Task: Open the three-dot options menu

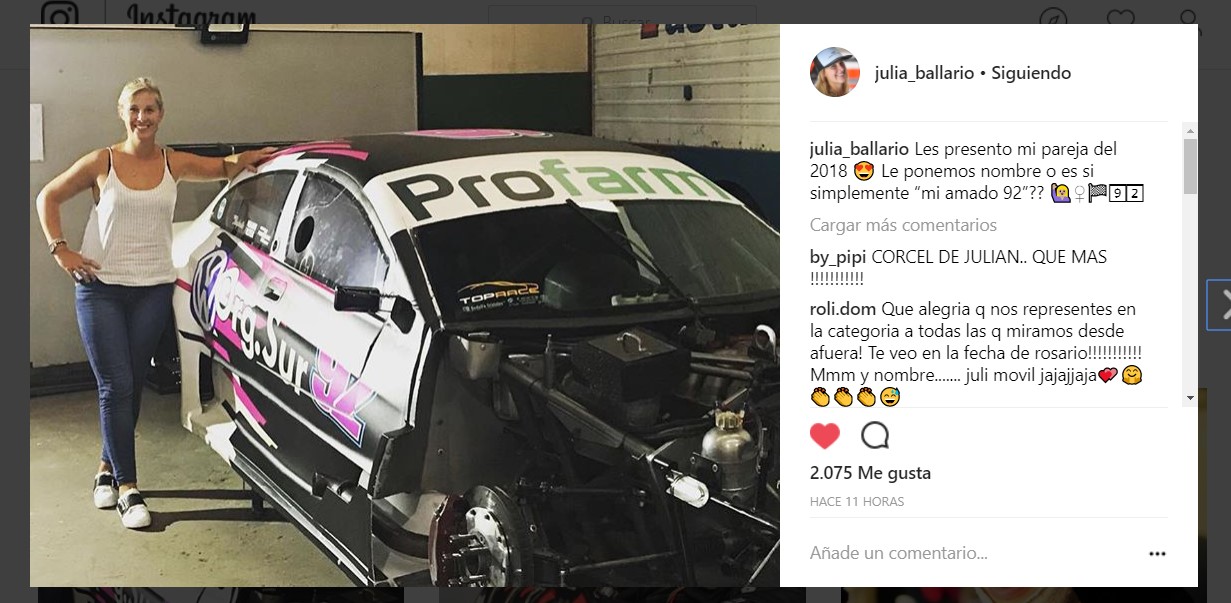Action: [1157, 553]
